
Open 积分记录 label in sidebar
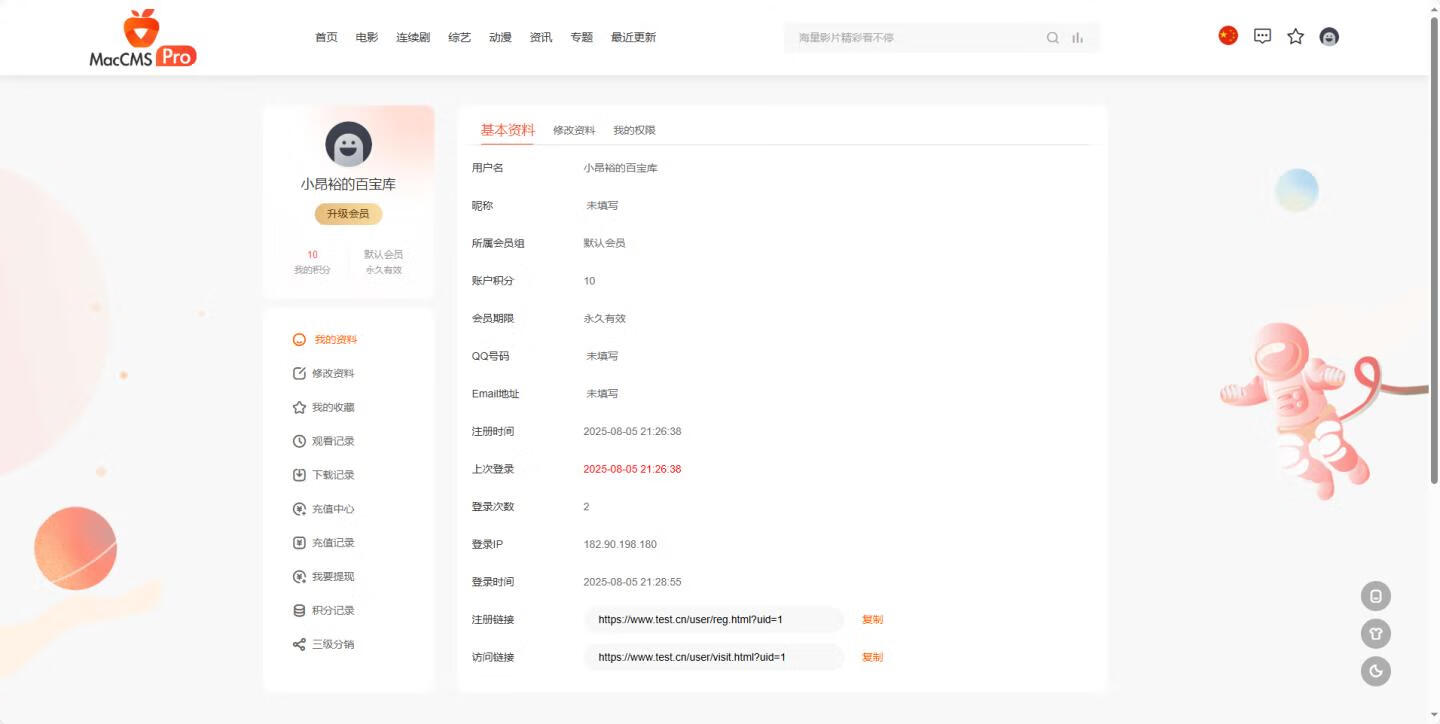click(333, 611)
